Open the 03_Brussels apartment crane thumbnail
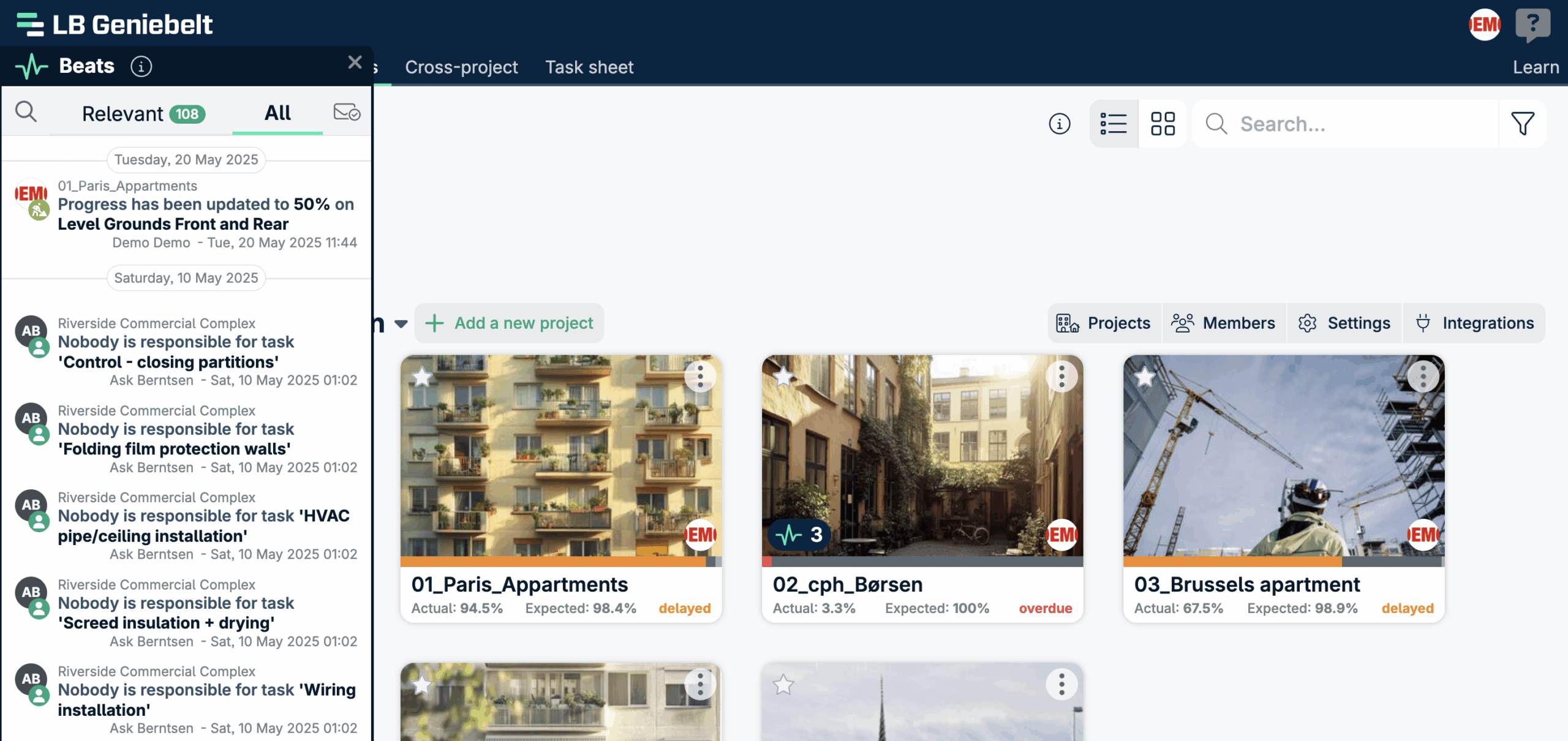This screenshot has width=1568, height=741. [x=1284, y=456]
